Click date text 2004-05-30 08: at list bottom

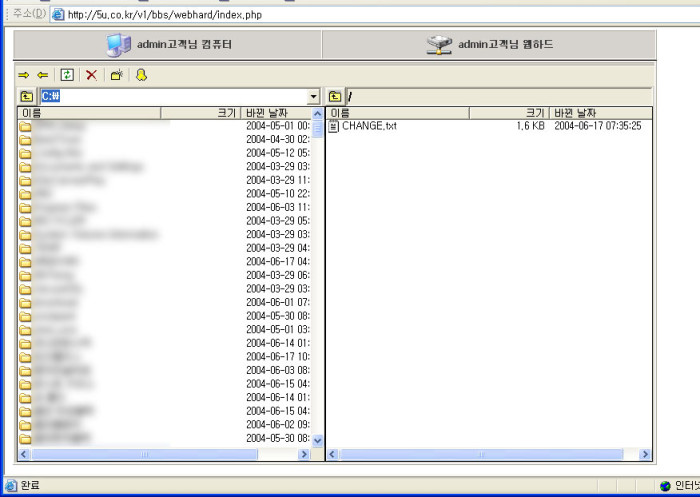click(x=278, y=438)
